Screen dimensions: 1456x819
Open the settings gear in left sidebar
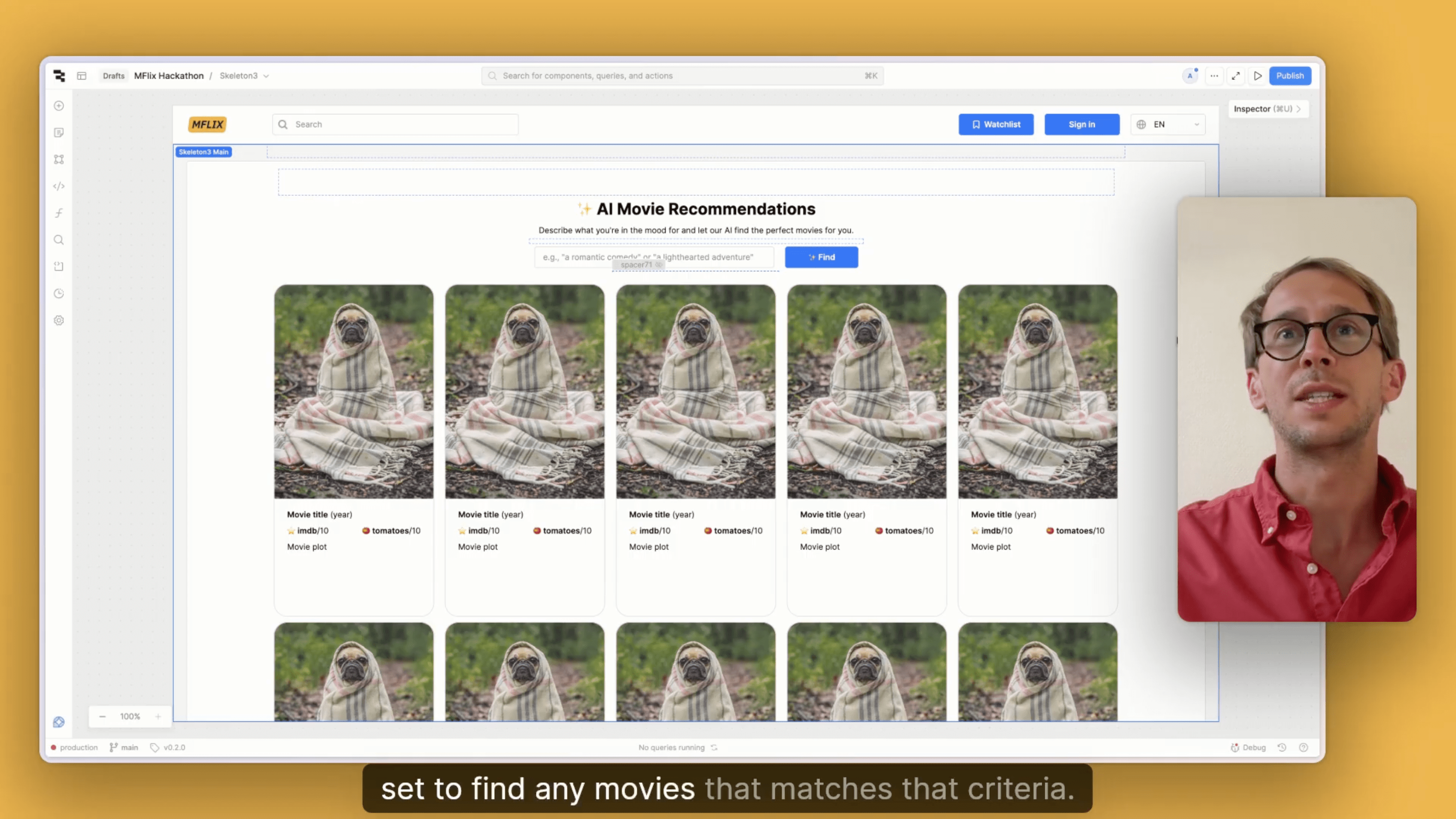click(59, 321)
